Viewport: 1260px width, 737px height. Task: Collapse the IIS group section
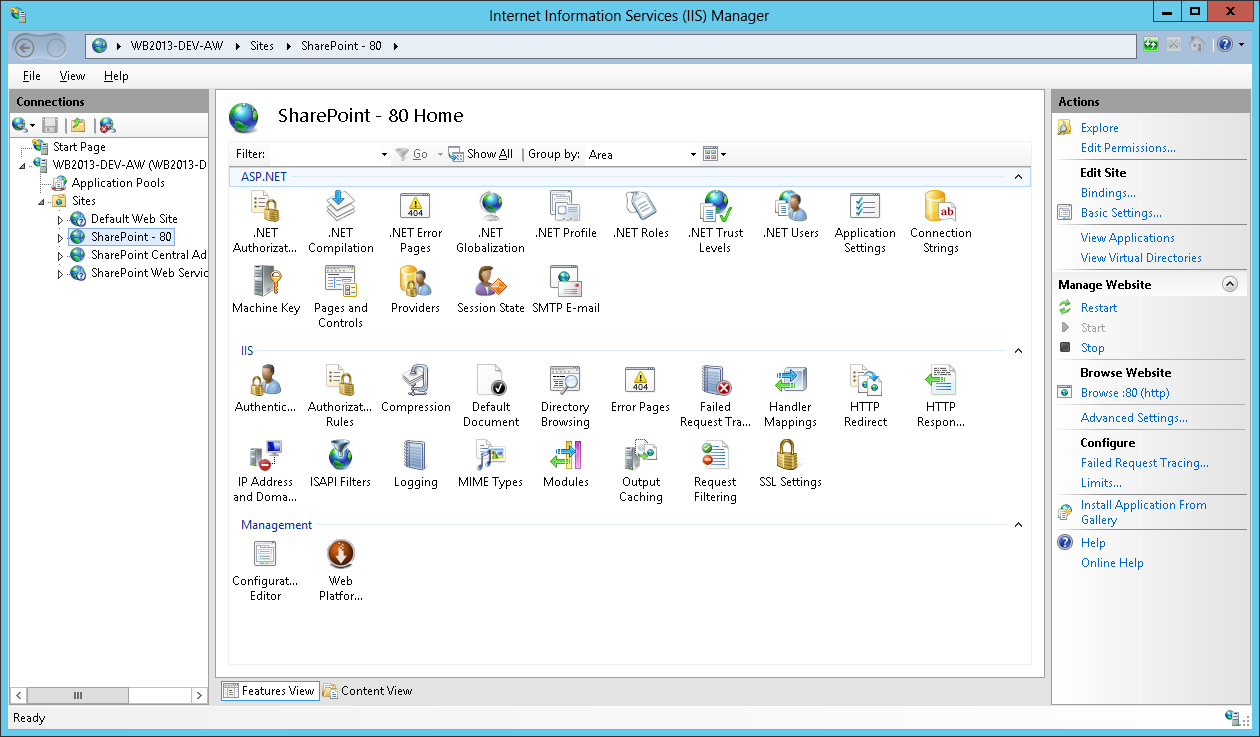[x=1019, y=352]
